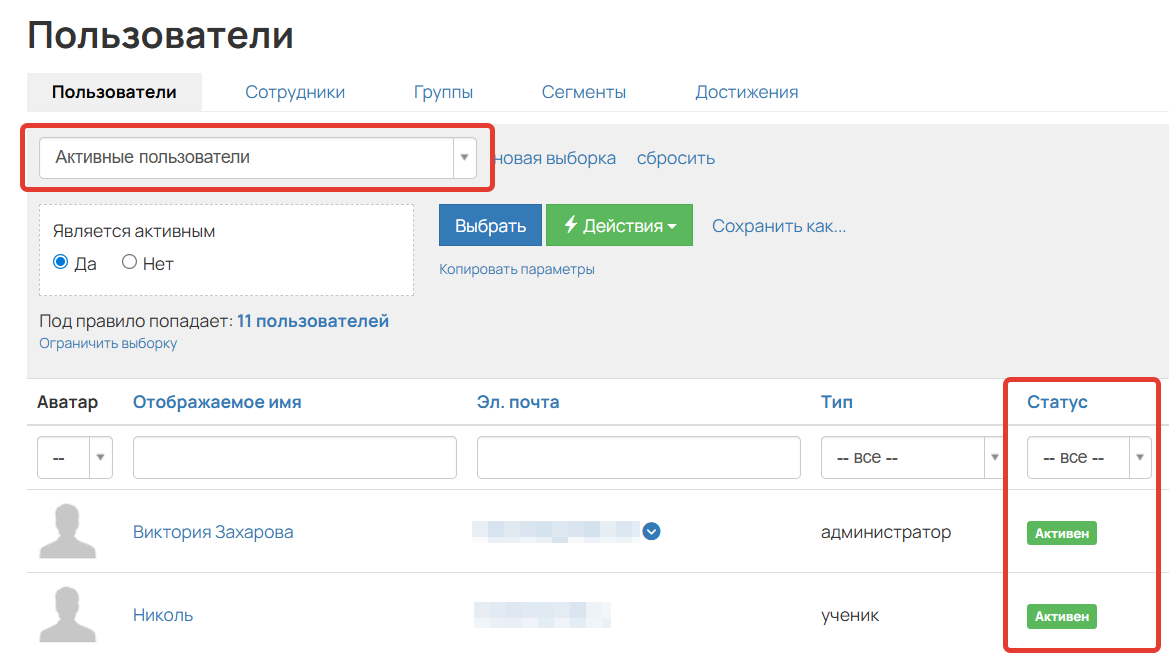The height and width of the screenshot is (654, 1169).
Task: Click the lightning icon on the Действия button
Action: click(x=573, y=224)
